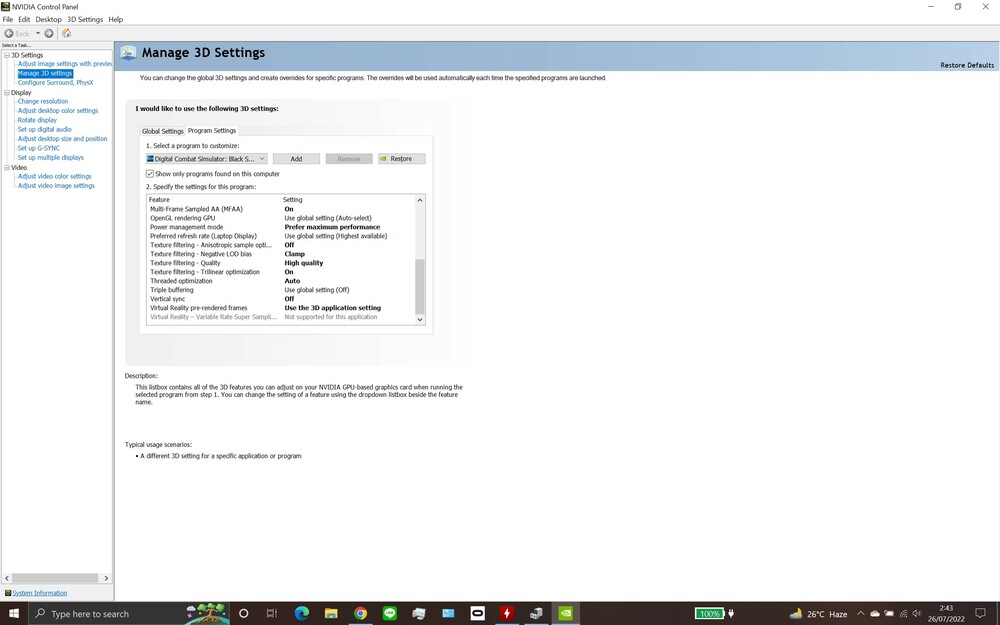The width and height of the screenshot is (1000, 625).
Task: Select the OpenGL rendering GPU row
Action: 281,218
